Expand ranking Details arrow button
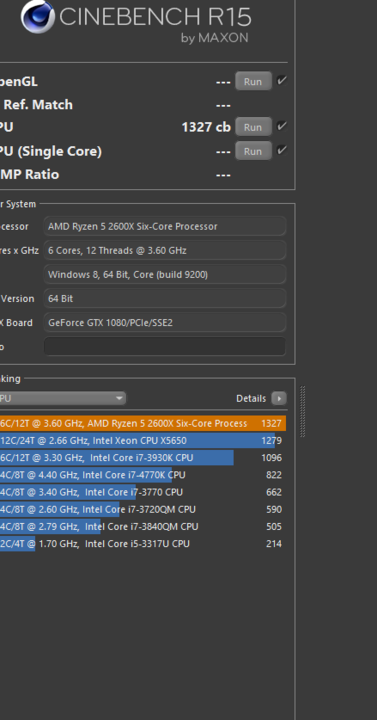Image resolution: width=377 pixels, height=720 pixels. coord(279,398)
